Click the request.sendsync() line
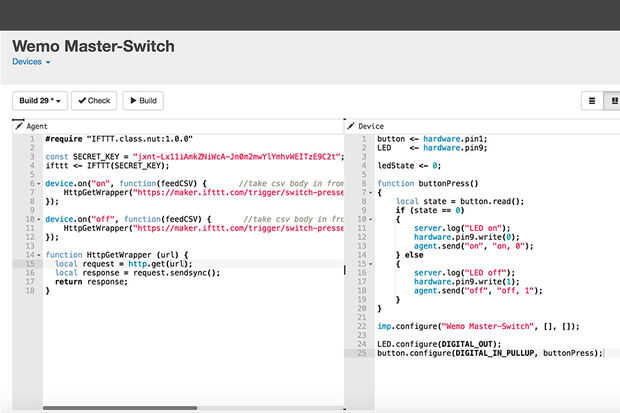Viewport: 620px width, 413px height. tap(138, 273)
